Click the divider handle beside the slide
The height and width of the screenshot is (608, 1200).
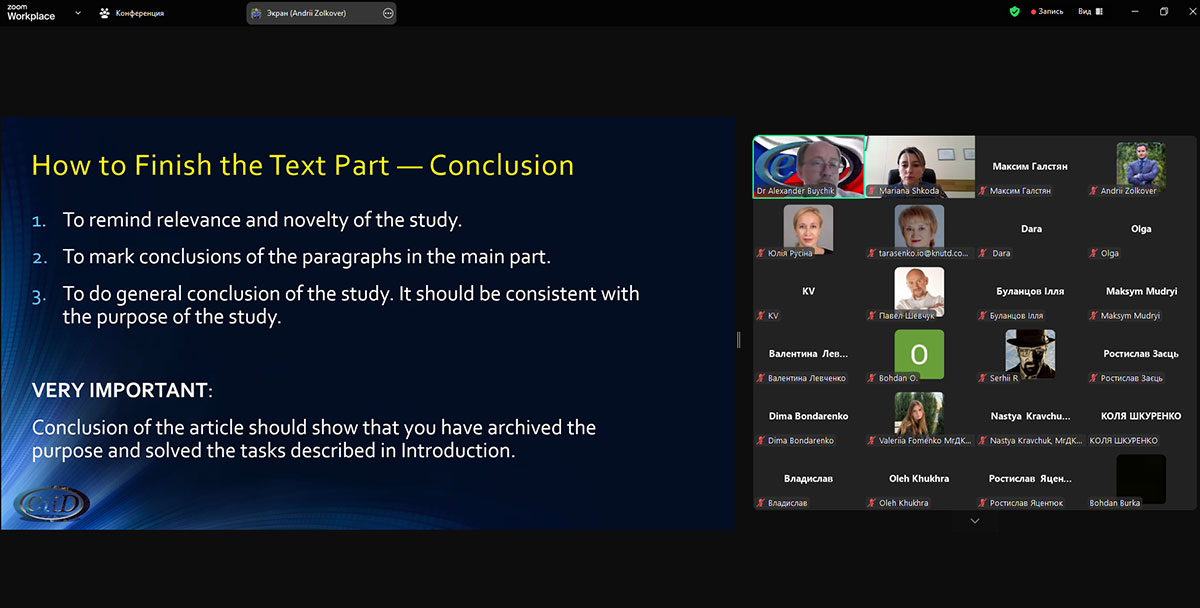pyautogui.click(x=739, y=340)
